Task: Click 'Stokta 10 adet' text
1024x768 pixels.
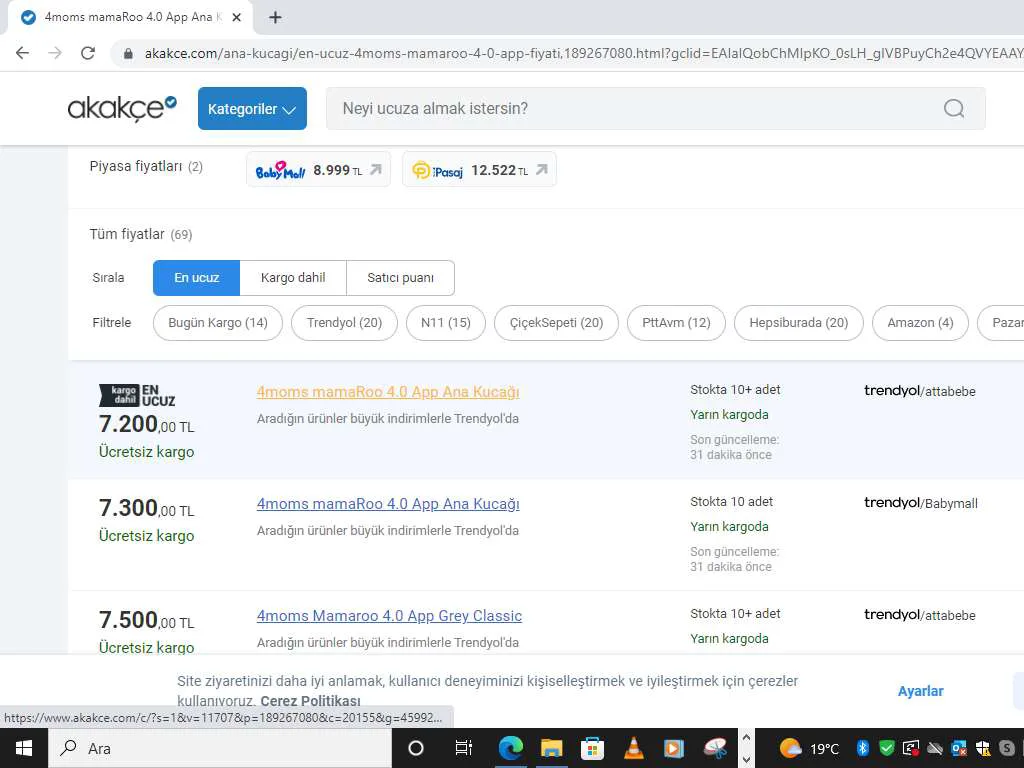Action: coord(731,502)
